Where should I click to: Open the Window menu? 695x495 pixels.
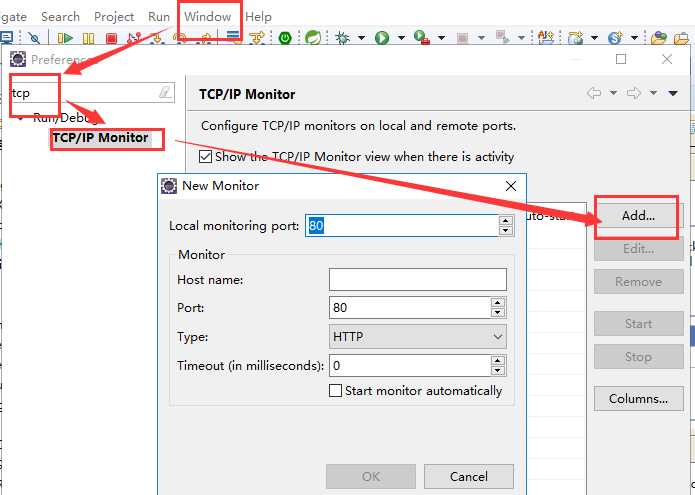pos(208,16)
